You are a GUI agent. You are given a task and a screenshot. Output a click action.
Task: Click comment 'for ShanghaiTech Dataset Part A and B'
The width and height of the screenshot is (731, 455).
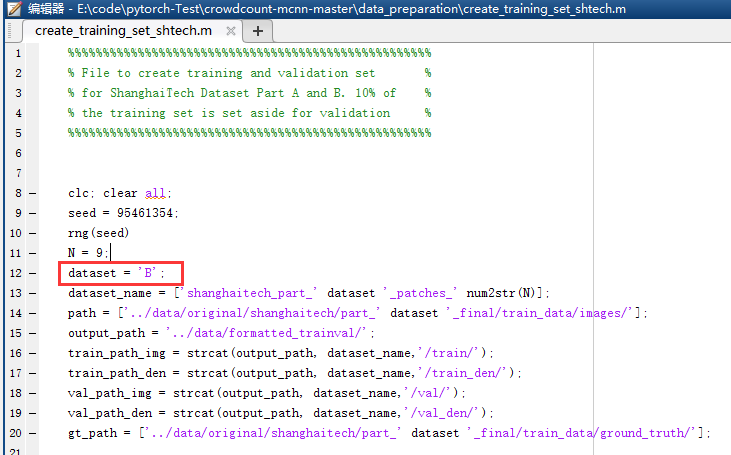point(213,93)
